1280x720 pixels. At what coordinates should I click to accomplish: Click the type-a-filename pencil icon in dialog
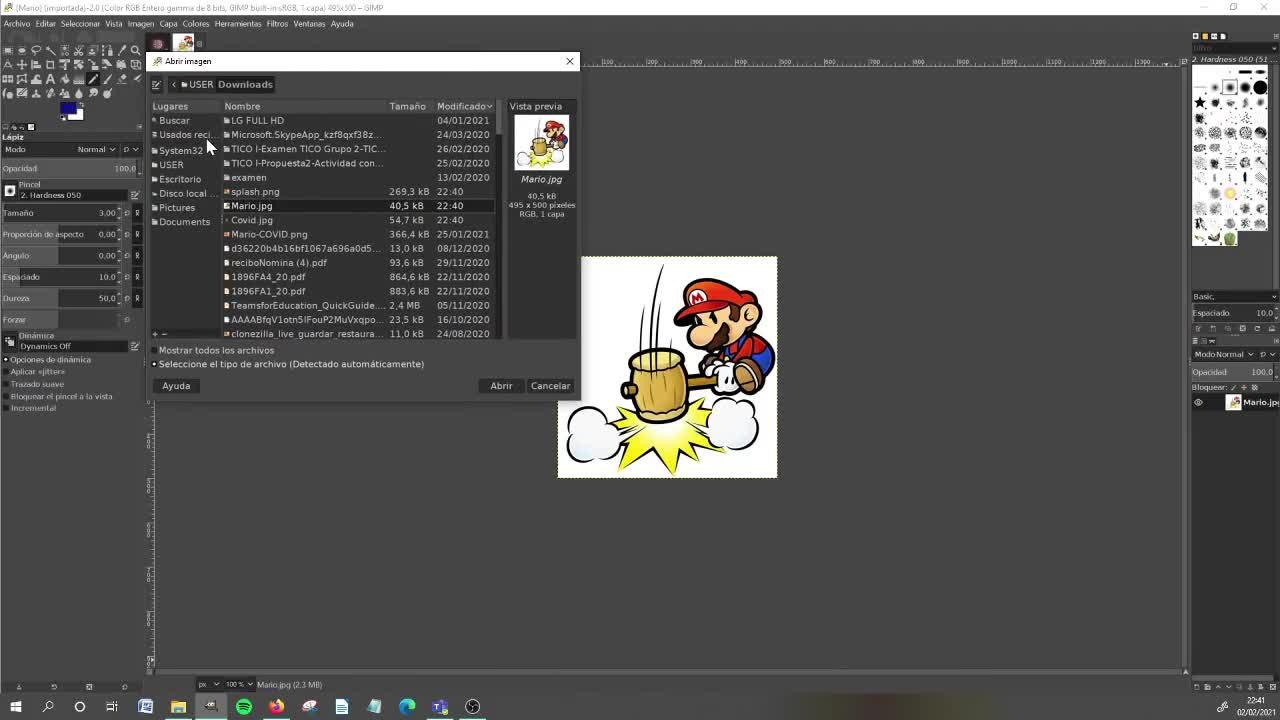pos(156,85)
